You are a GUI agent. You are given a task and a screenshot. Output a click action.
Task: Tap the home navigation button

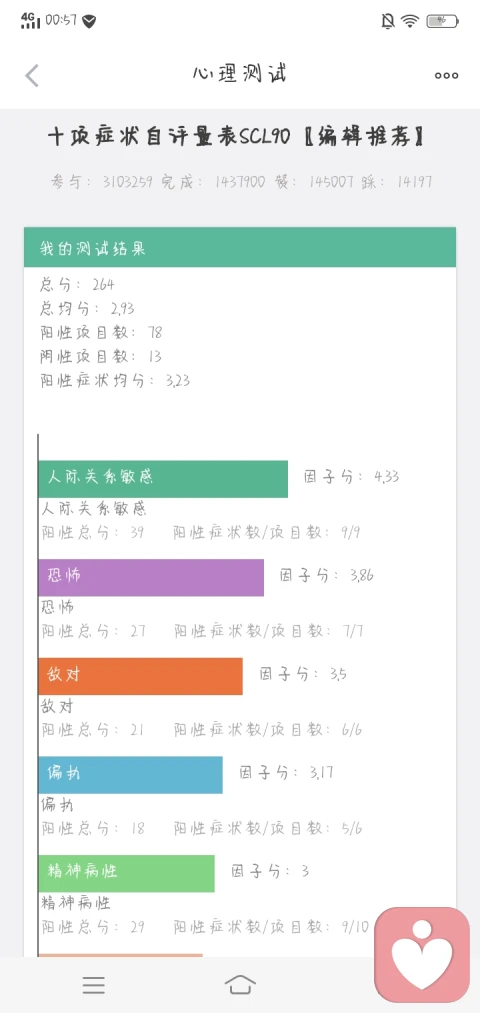[x=240, y=985]
